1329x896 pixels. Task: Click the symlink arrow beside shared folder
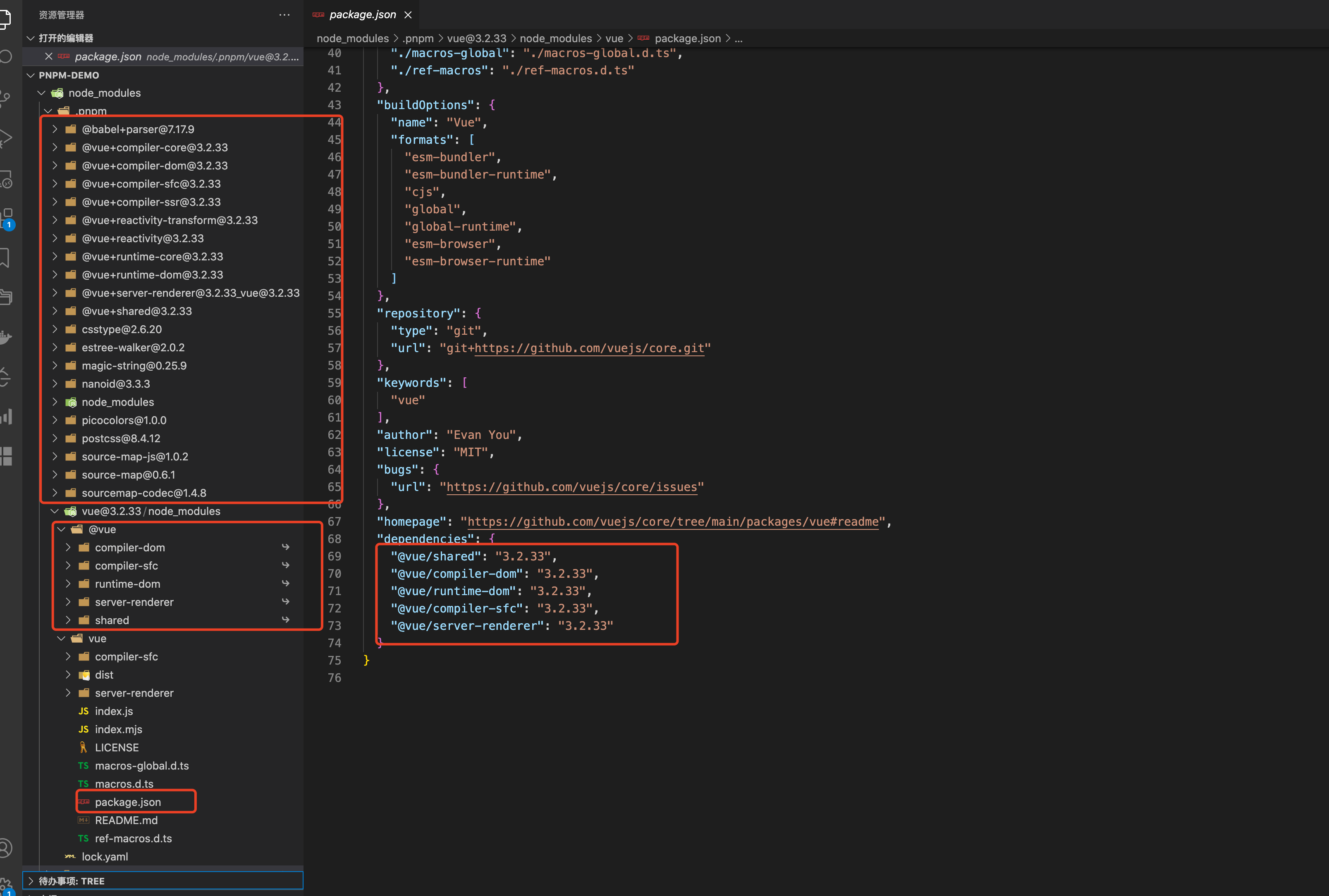pyautogui.click(x=285, y=620)
